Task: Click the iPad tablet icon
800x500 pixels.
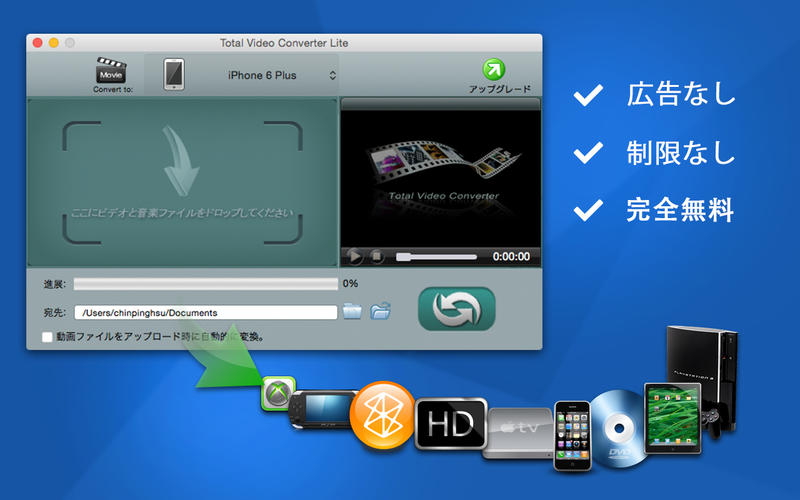Action: click(x=672, y=418)
